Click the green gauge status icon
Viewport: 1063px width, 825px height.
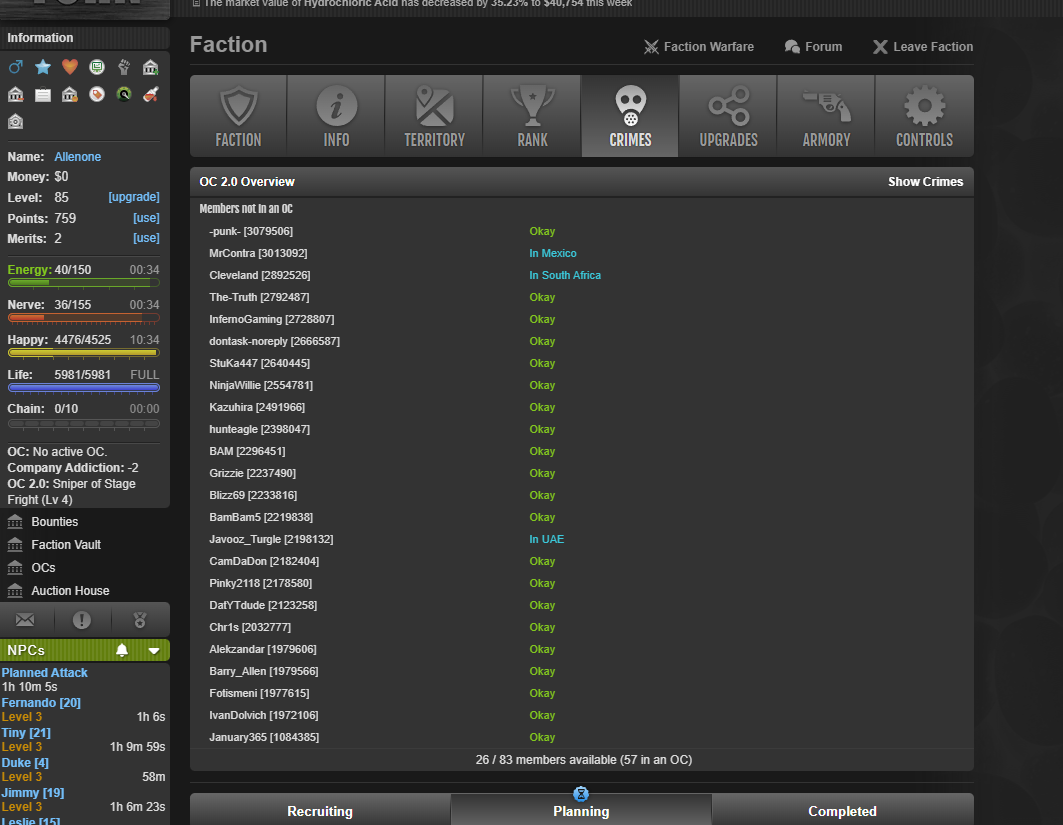[x=123, y=94]
